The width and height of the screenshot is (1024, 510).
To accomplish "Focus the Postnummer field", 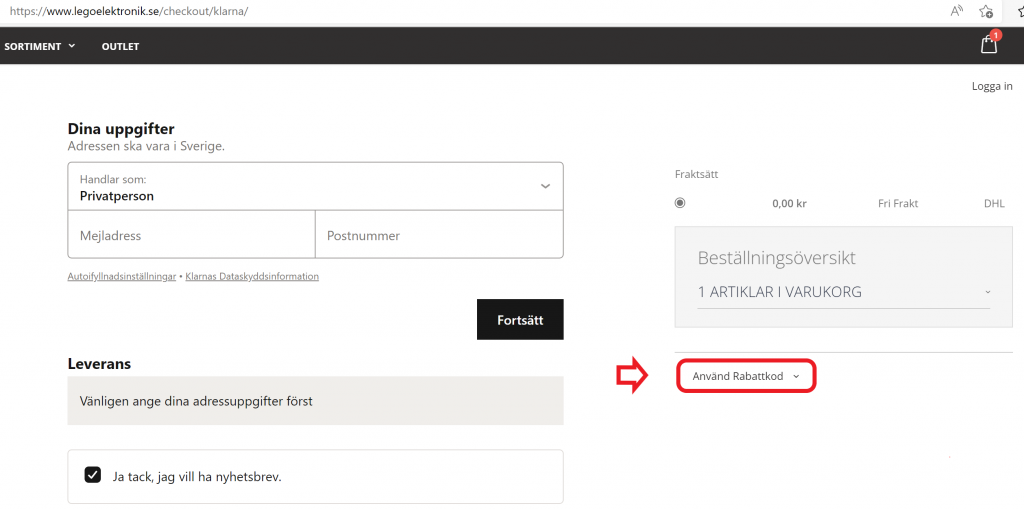I will (439, 236).
